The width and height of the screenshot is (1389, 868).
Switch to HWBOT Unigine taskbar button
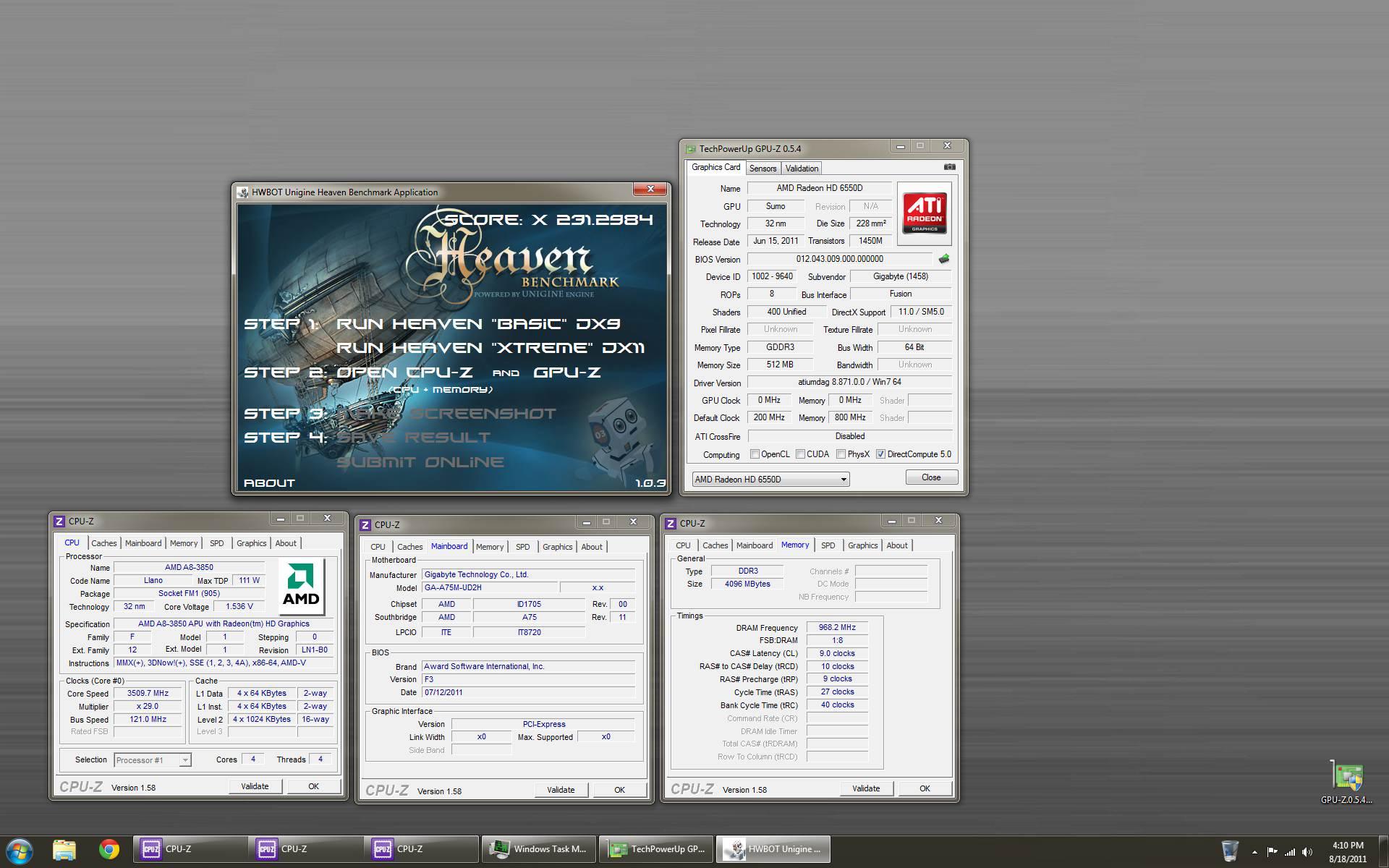(x=773, y=849)
